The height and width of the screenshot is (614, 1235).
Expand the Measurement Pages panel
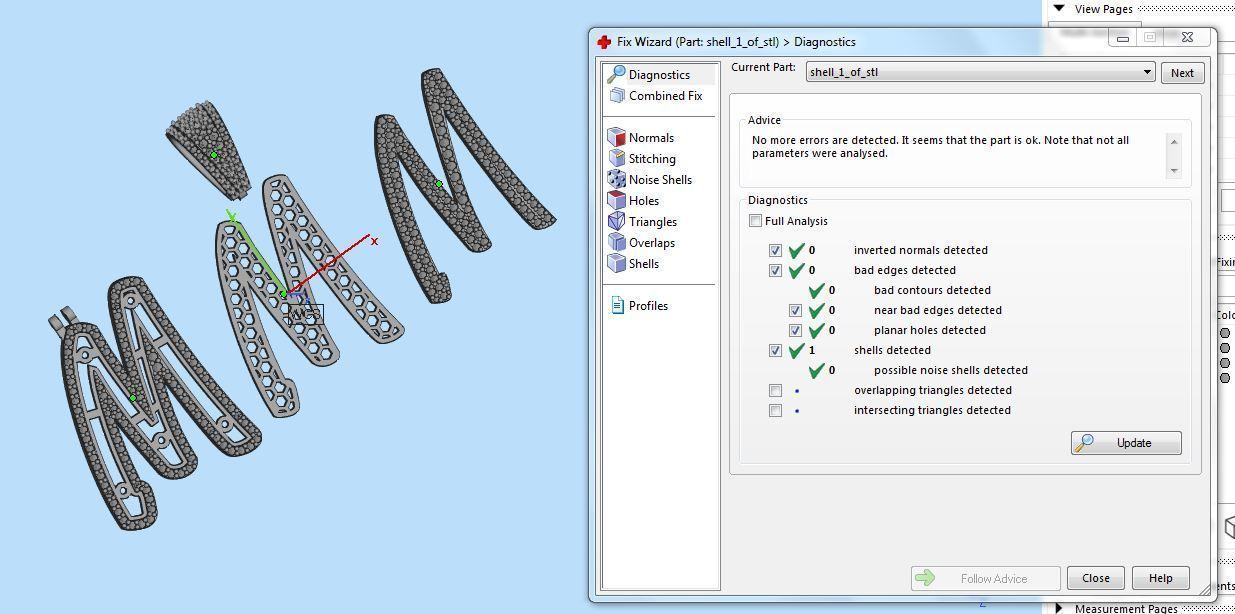tap(1059, 608)
